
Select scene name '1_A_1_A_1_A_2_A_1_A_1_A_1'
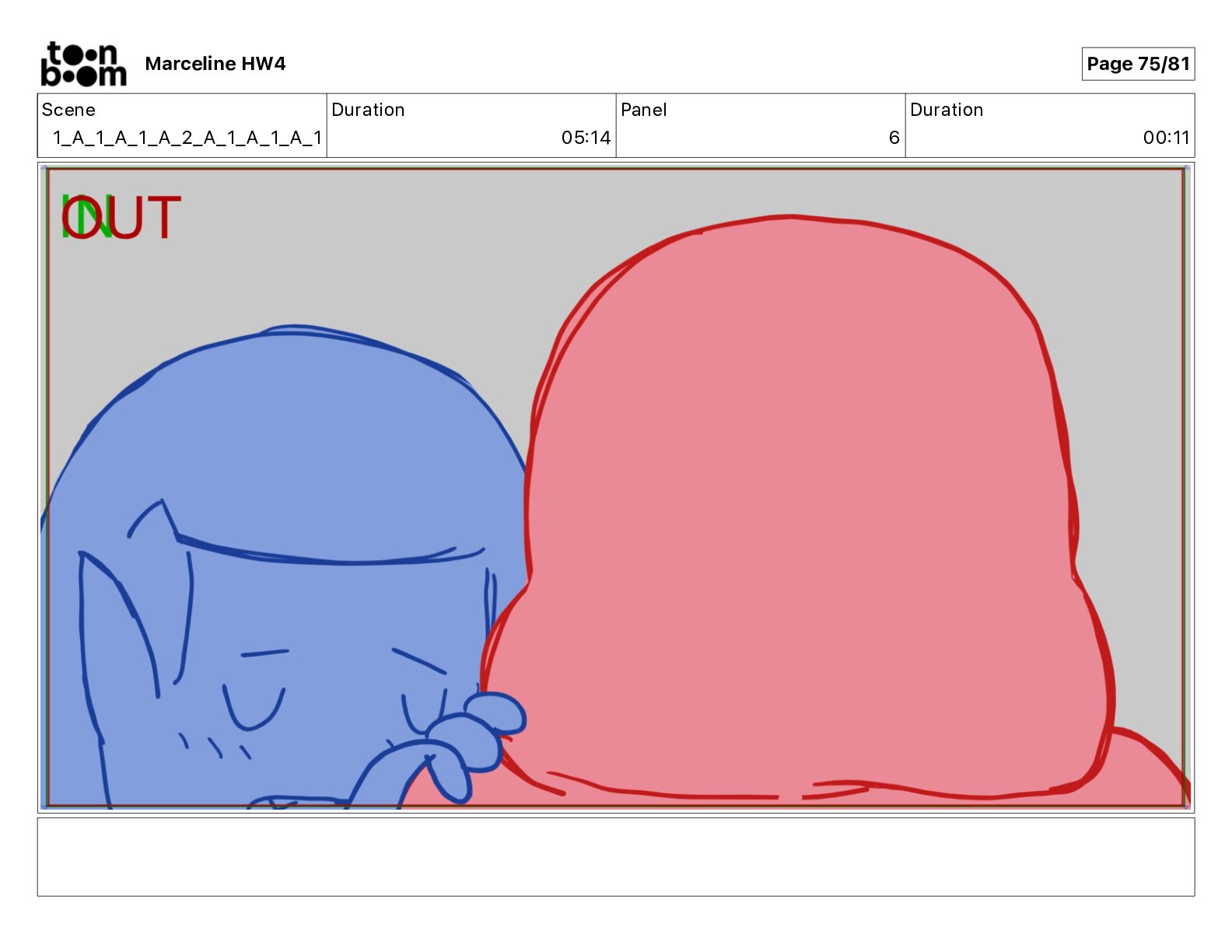click(x=187, y=138)
